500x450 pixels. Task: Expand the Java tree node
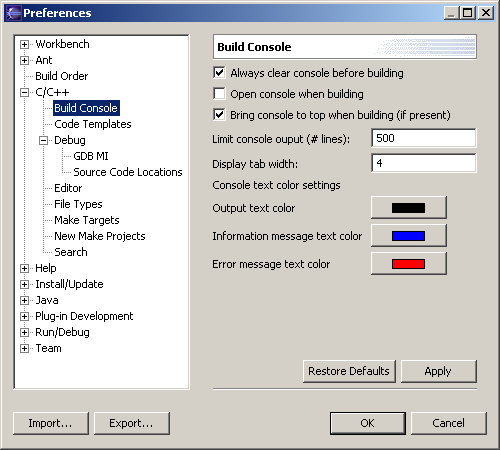(x=24, y=300)
